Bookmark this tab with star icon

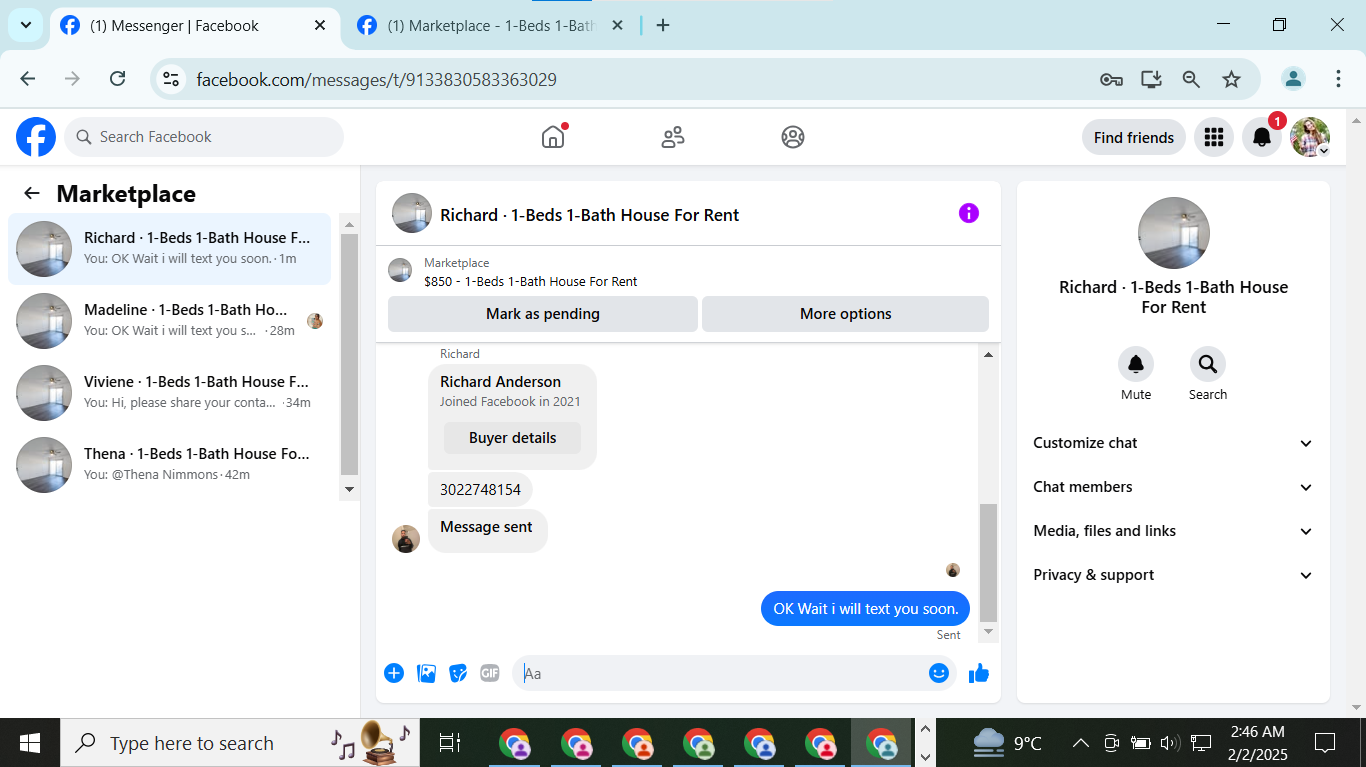coord(1231,79)
